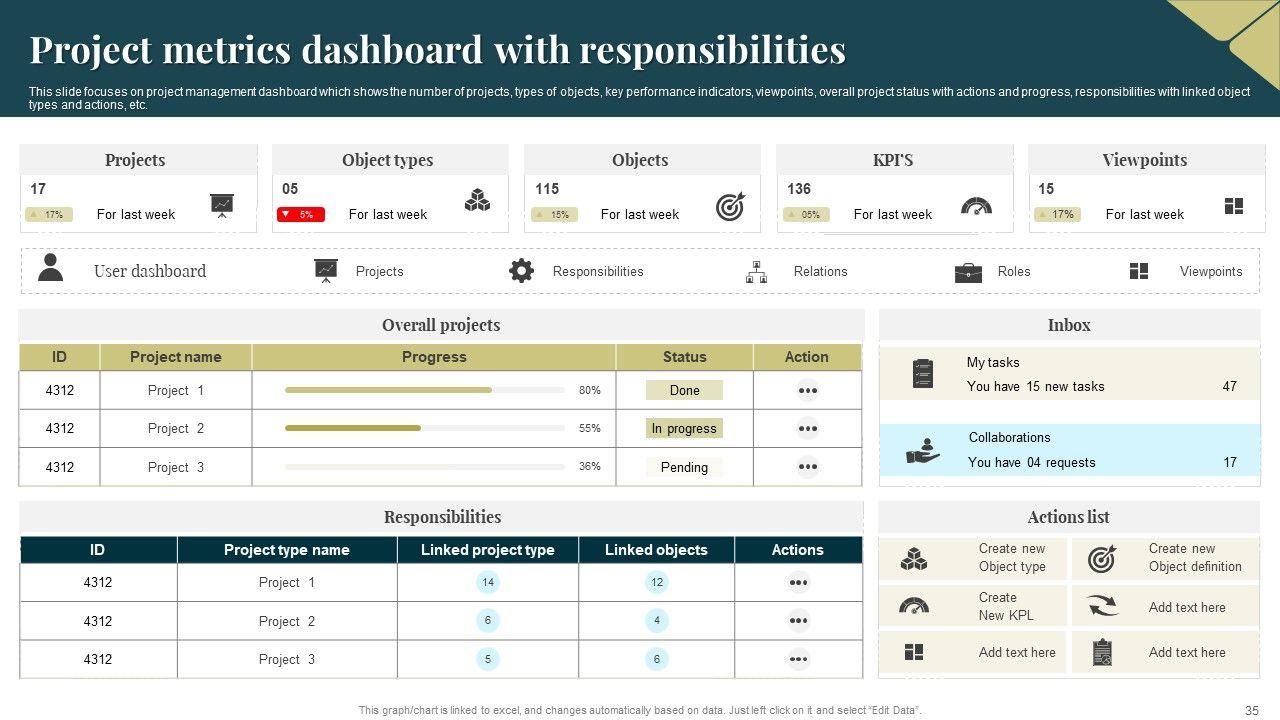Click the Object types cubes icon
The image size is (1280, 720).
tap(477, 201)
